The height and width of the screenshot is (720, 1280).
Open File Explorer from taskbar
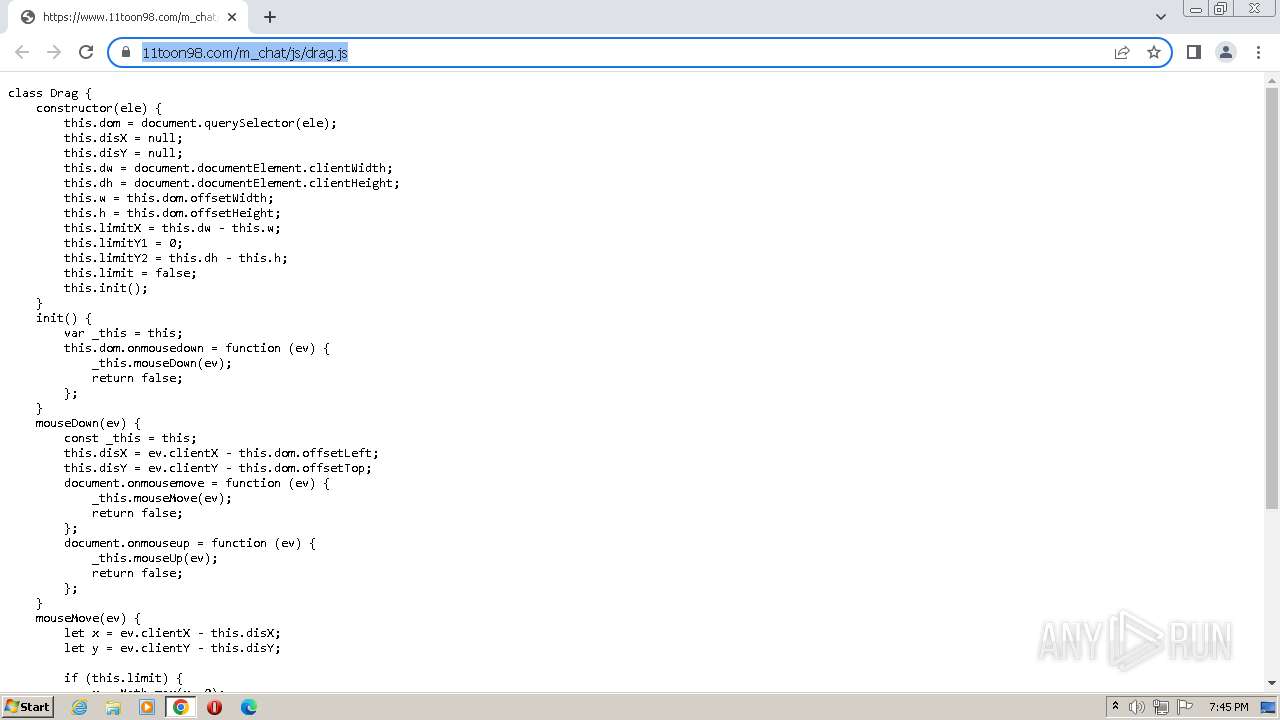pyautogui.click(x=113, y=707)
